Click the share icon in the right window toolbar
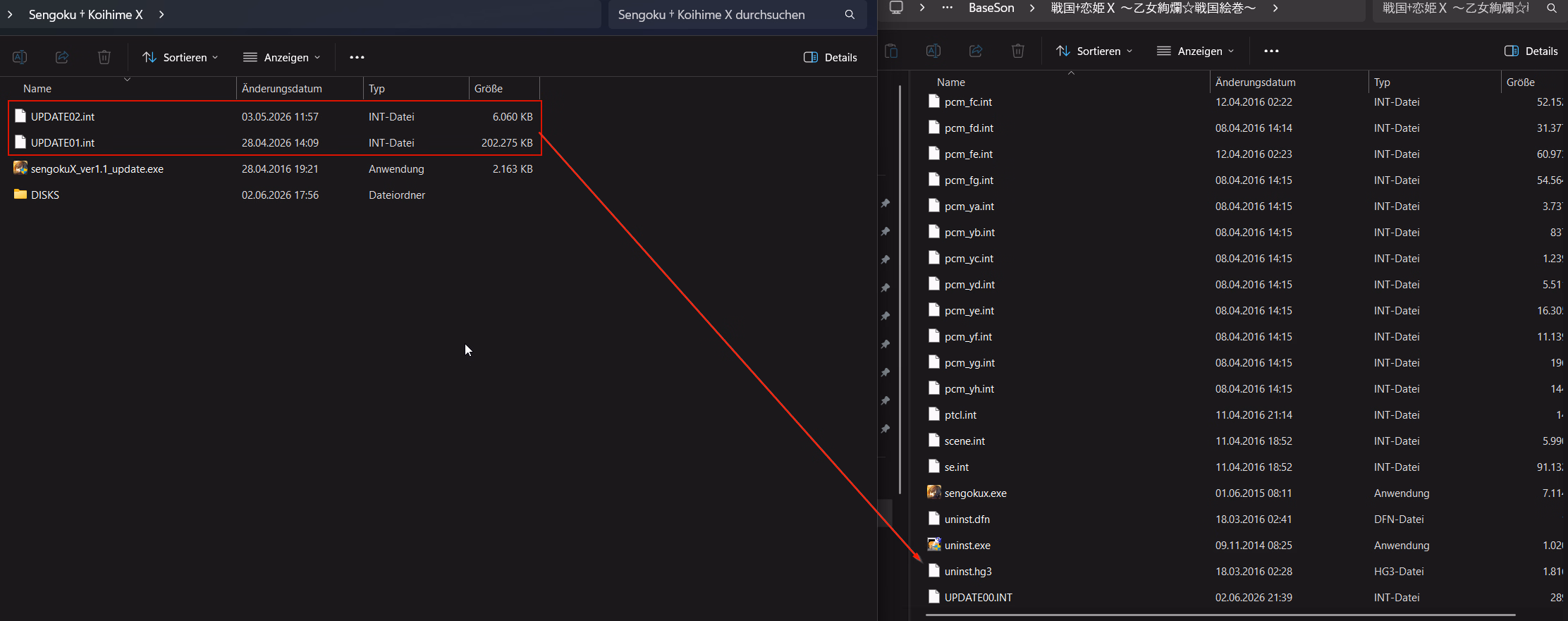 pos(976,51)
